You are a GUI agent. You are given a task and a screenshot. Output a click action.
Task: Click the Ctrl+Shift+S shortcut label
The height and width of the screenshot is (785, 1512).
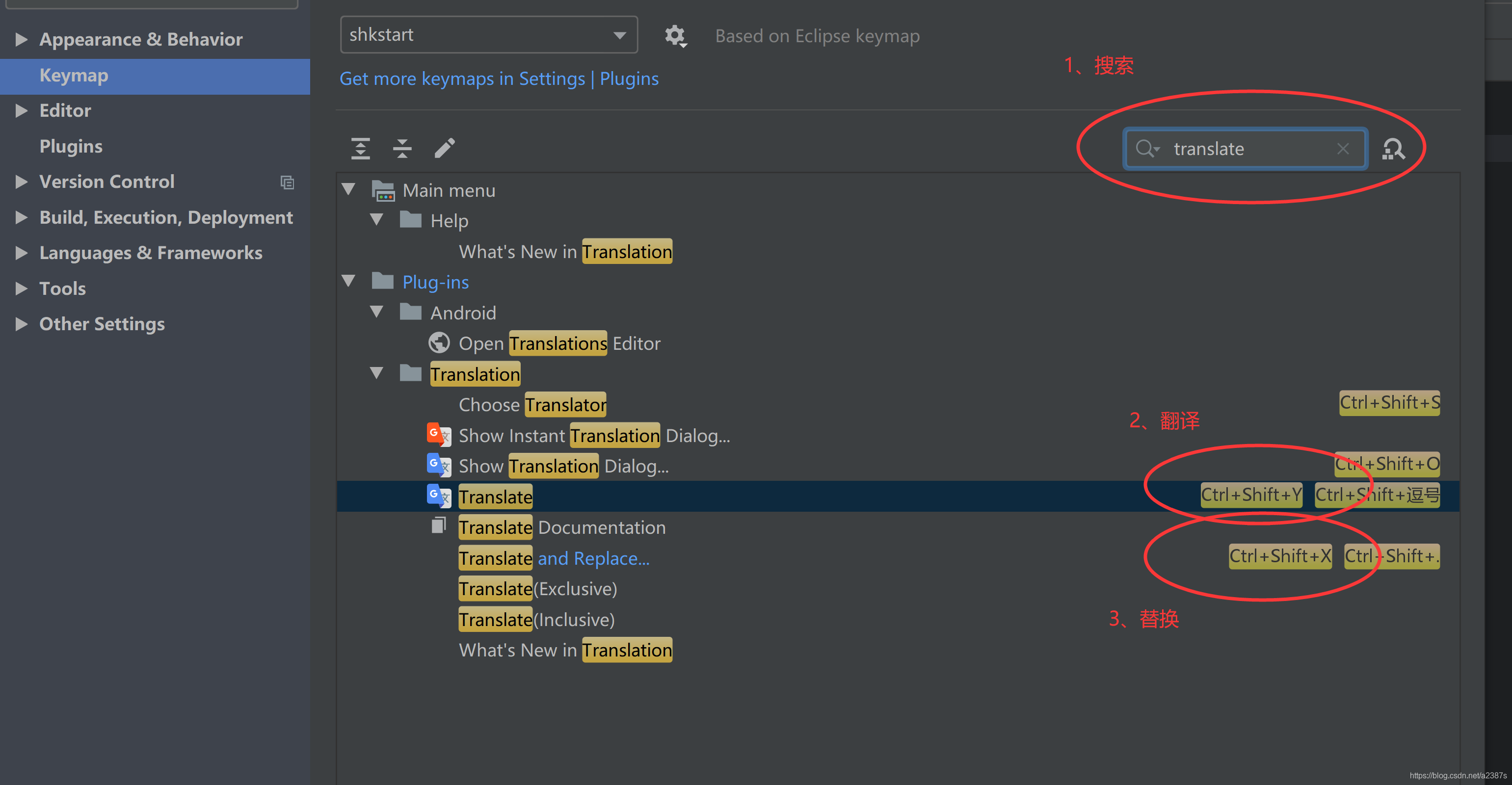[1389, 402]
